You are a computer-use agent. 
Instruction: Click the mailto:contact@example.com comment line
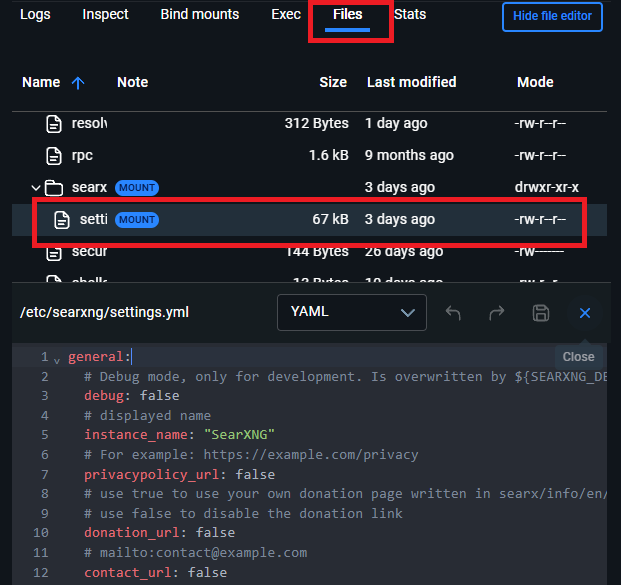pyautogui.click(x=195, y=553)
